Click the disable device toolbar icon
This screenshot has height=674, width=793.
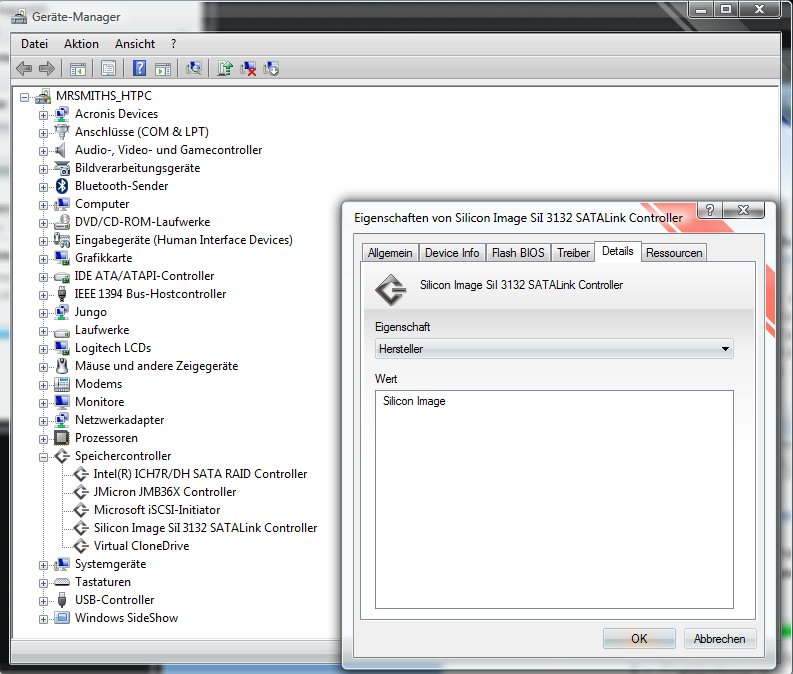(x=271, y=68)
